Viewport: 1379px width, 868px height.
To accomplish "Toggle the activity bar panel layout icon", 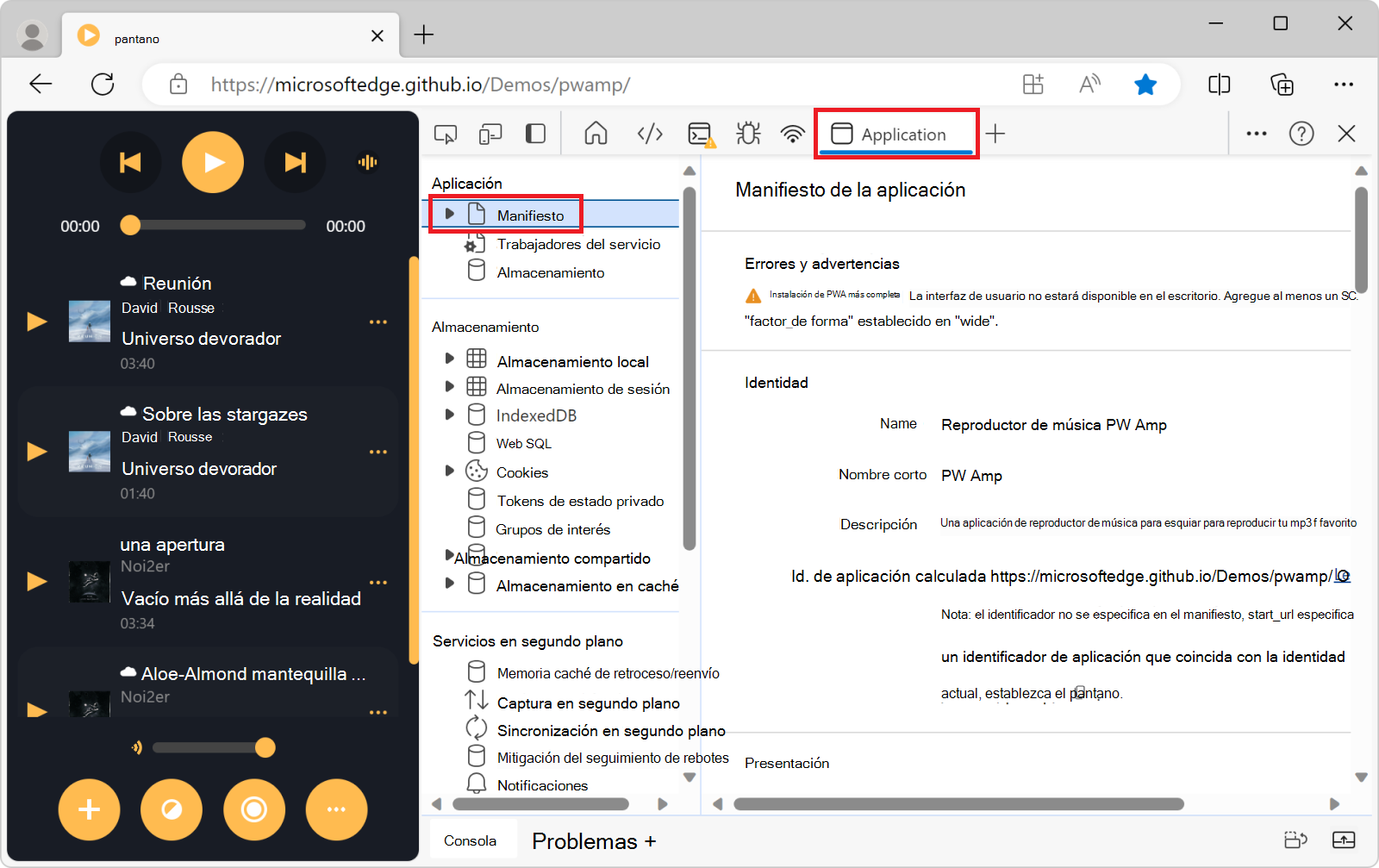I will point(536,134).
